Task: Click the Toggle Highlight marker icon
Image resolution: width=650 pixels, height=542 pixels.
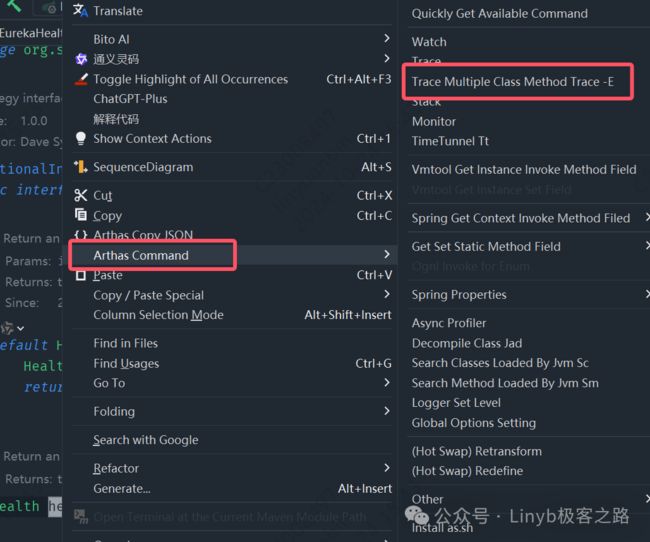Action: pos(81,79)
